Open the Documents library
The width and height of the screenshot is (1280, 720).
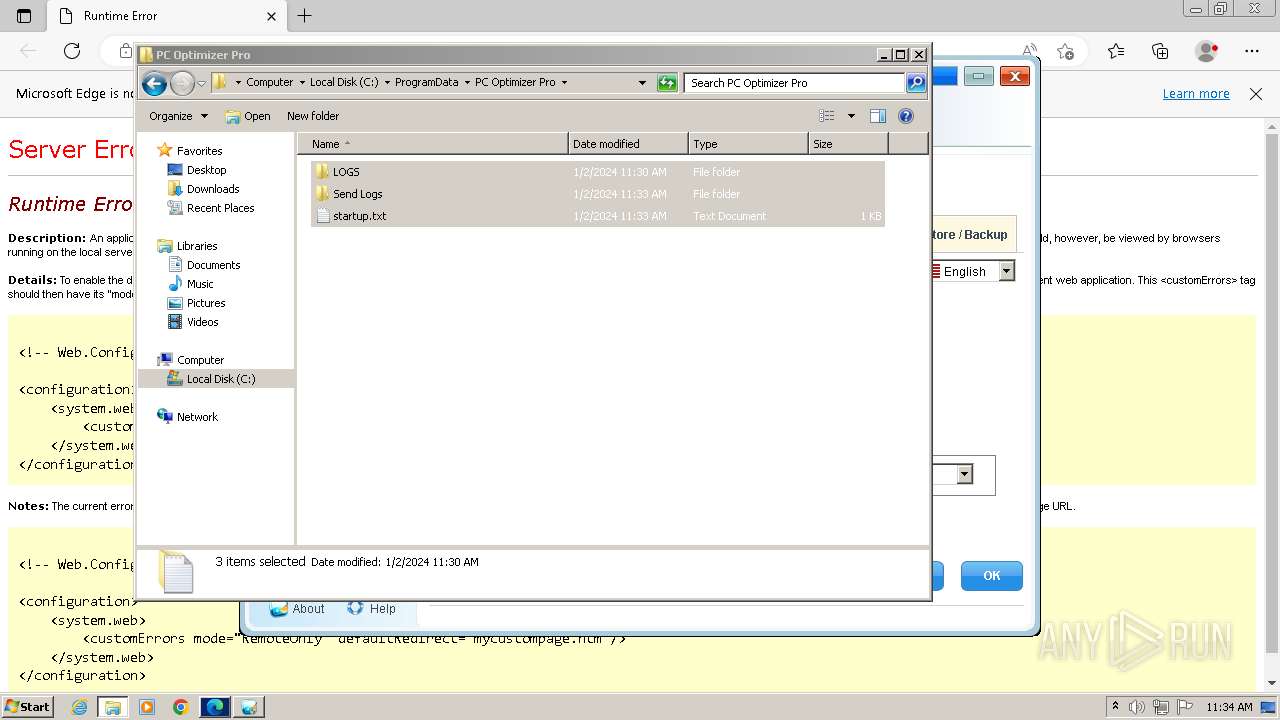pos(213,265)
